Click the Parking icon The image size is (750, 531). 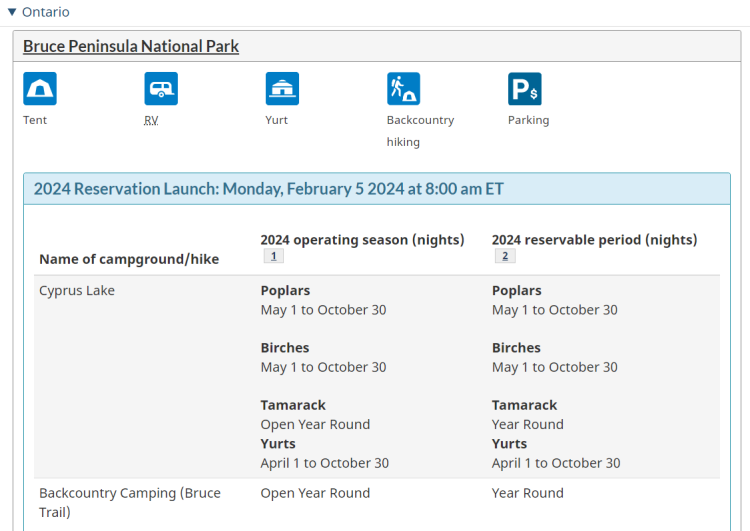[x=525, y=89]
